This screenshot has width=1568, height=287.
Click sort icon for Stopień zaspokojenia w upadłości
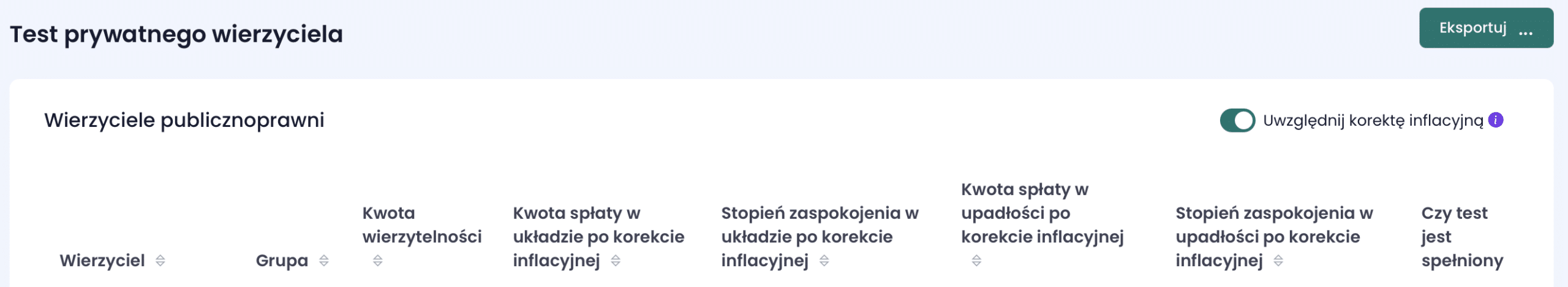point(1278,261)
